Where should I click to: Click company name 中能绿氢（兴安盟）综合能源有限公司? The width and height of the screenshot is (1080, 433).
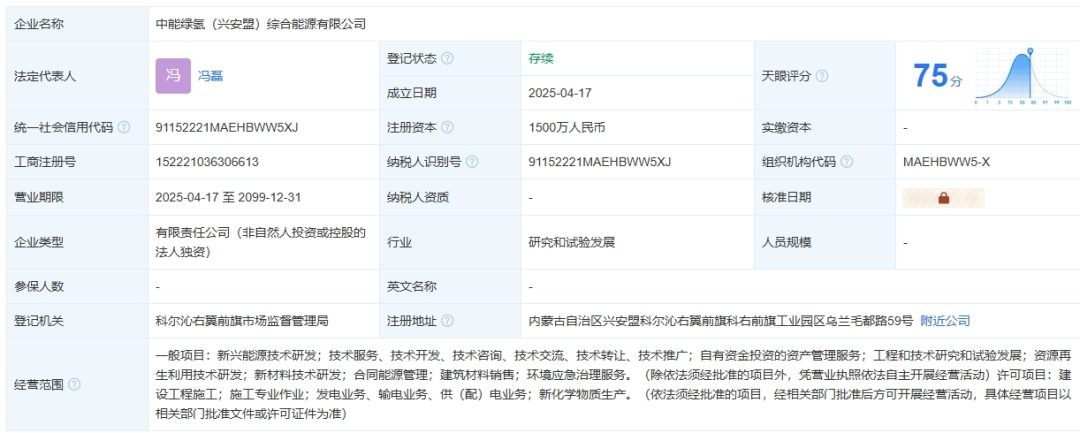(x=260, y=24)
